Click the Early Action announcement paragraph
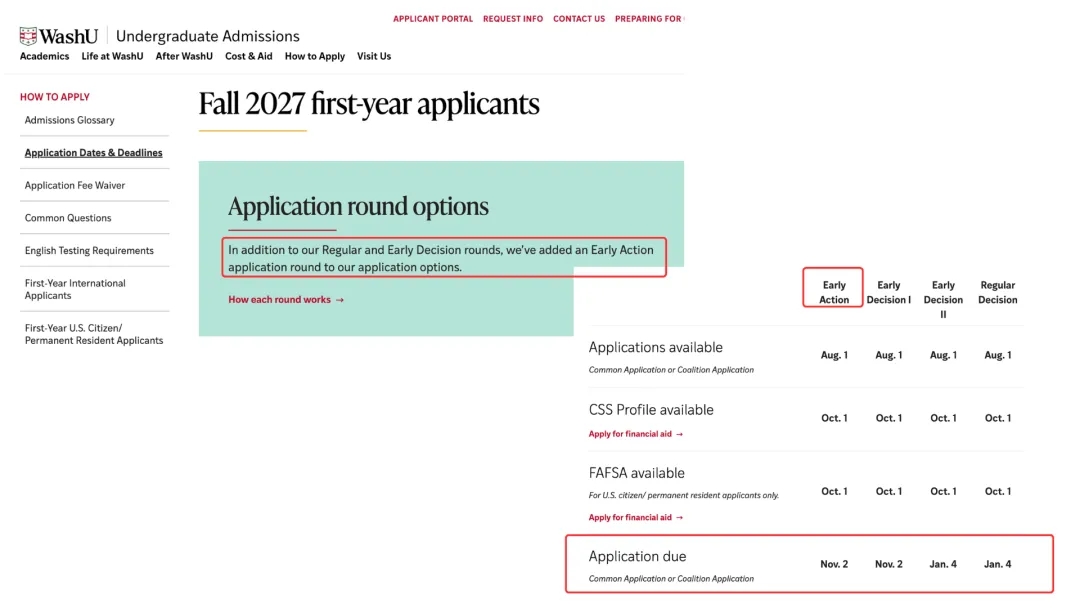Image resolution: width=1080 pixels, height=608 pixels. point(441,258)
